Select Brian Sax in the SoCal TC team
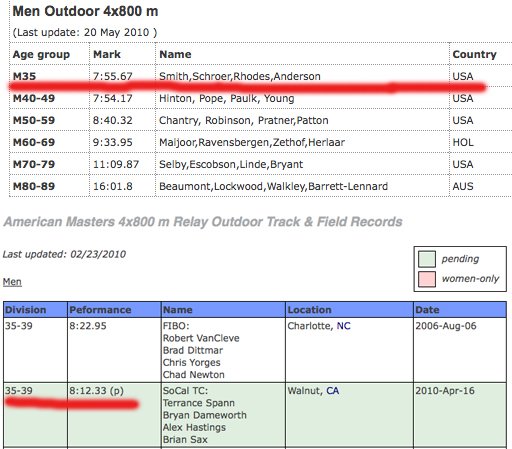 coord(185,439)
